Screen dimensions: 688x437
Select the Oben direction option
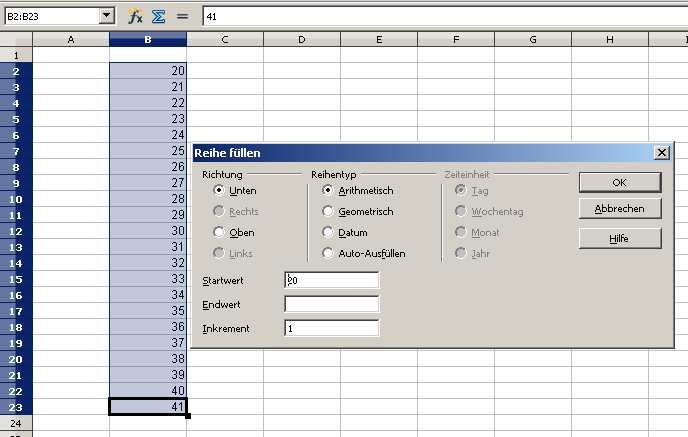pyautogui.click(x=219, y=232)
